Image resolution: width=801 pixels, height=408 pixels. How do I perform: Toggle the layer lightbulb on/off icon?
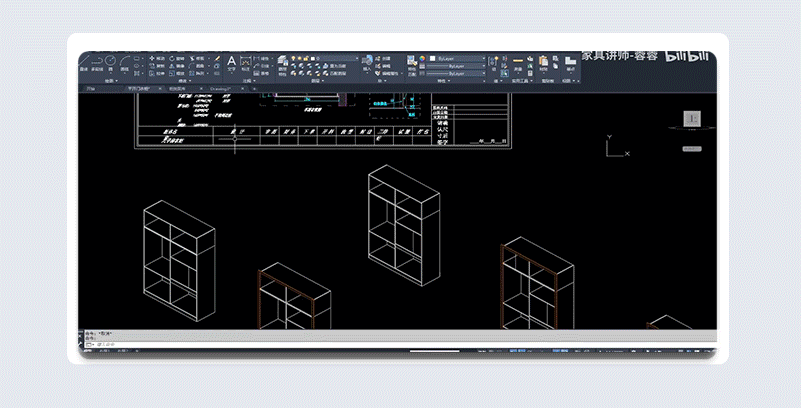(x=293, y=58)
